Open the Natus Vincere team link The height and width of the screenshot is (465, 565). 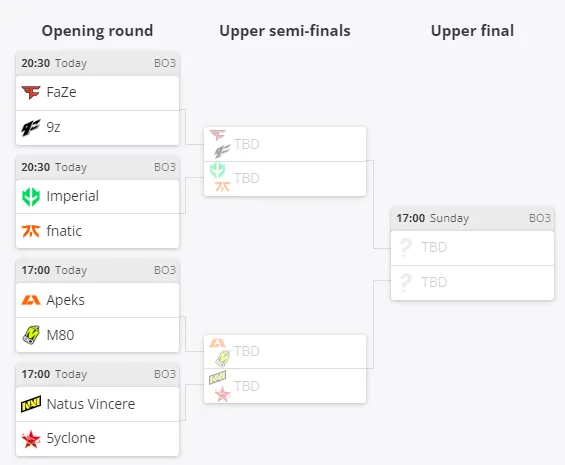point(91,404)
